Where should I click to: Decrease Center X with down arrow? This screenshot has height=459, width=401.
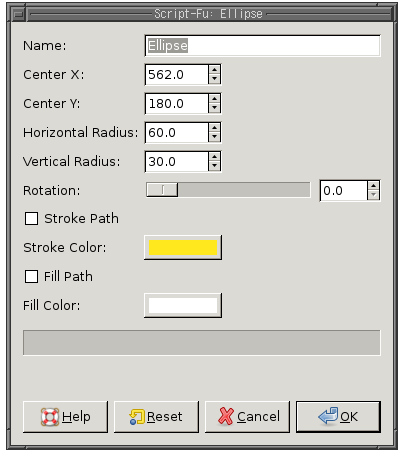214,79
